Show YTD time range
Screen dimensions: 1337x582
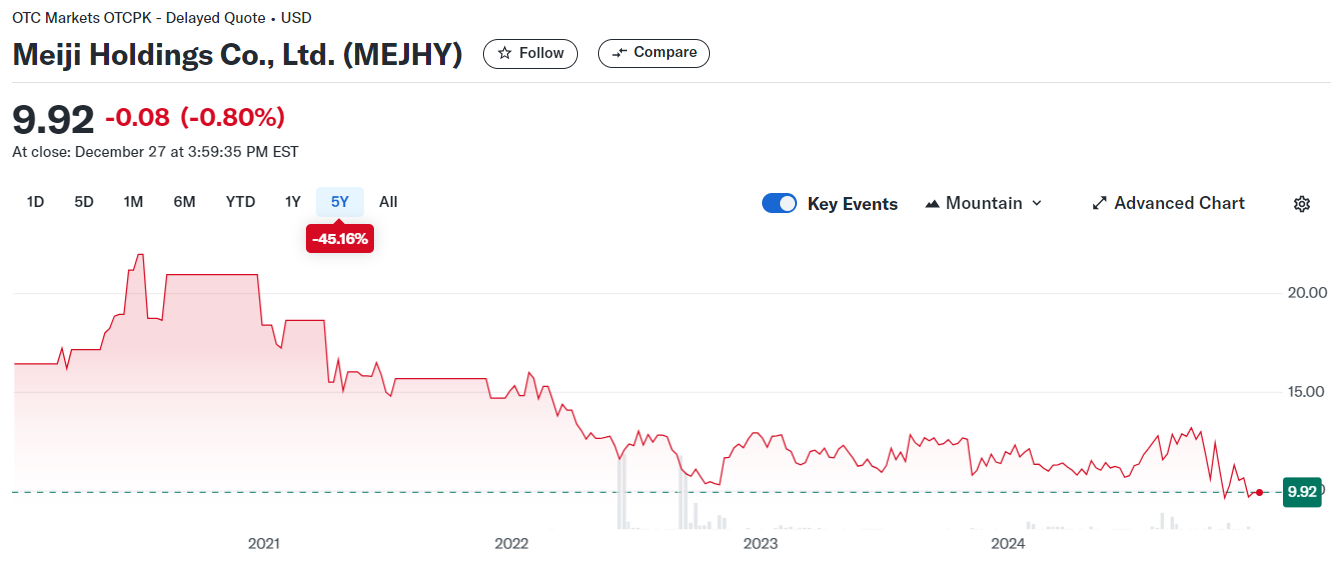click(x=240, y=202)
